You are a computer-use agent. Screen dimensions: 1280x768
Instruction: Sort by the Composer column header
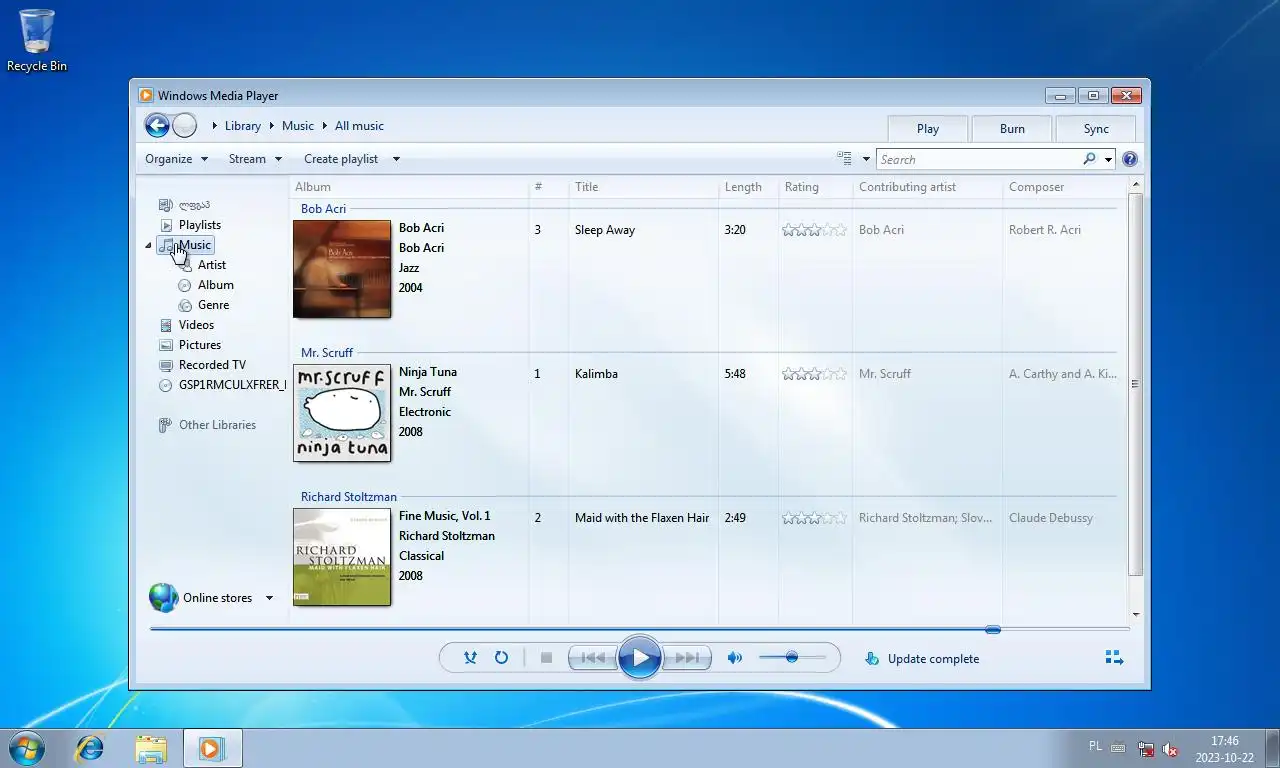1065,187
